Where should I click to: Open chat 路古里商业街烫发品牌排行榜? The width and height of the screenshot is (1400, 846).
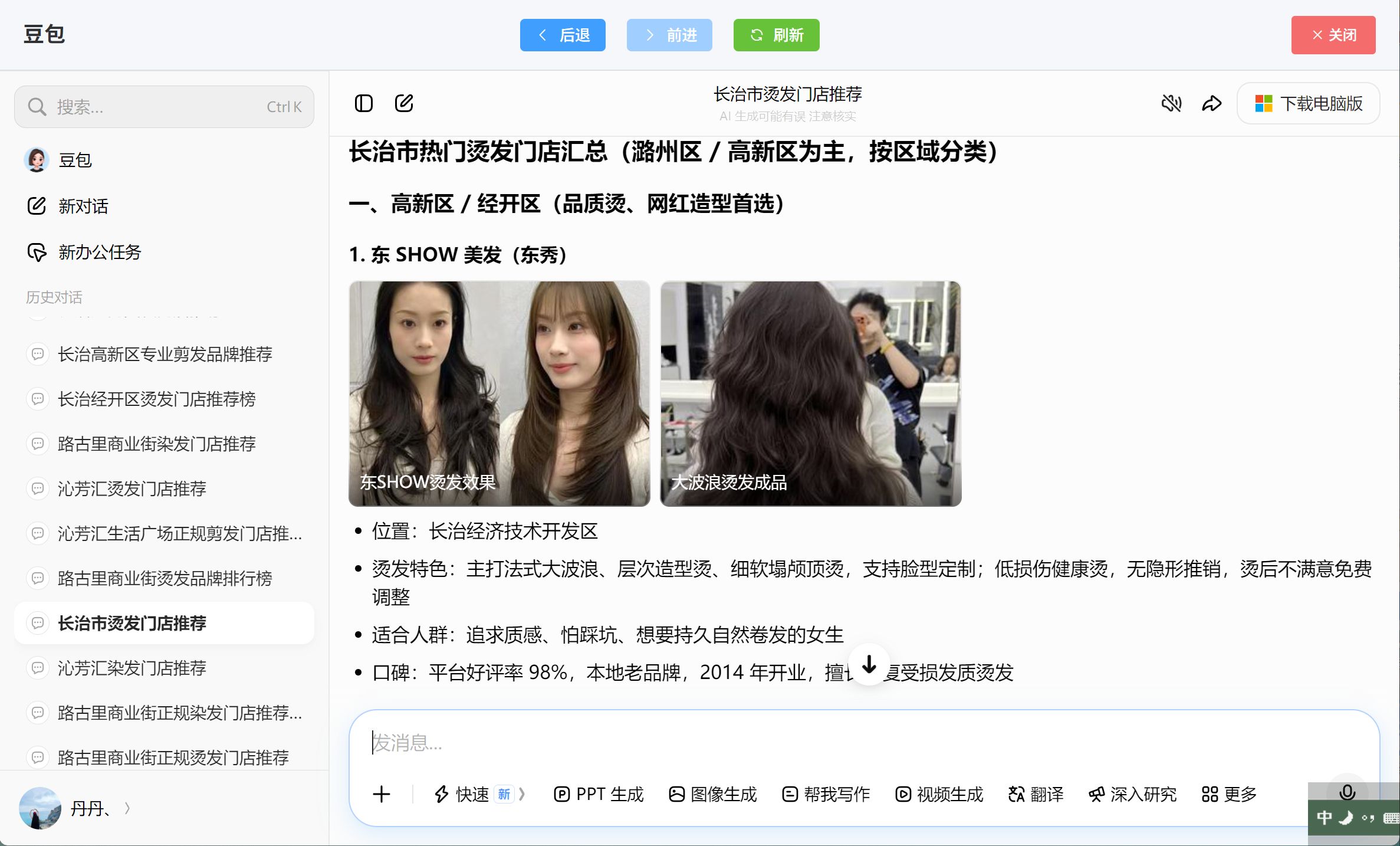(164, 578)
